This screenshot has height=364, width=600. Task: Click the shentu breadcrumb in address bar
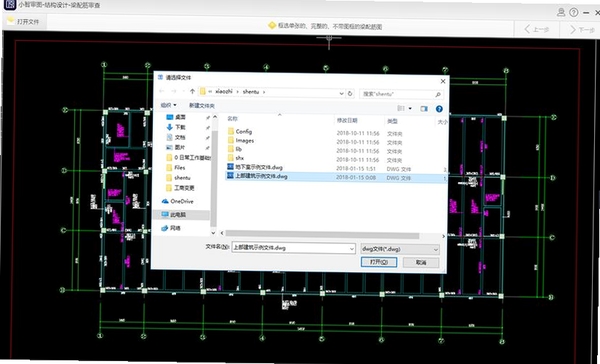click(x=251, y=92)
